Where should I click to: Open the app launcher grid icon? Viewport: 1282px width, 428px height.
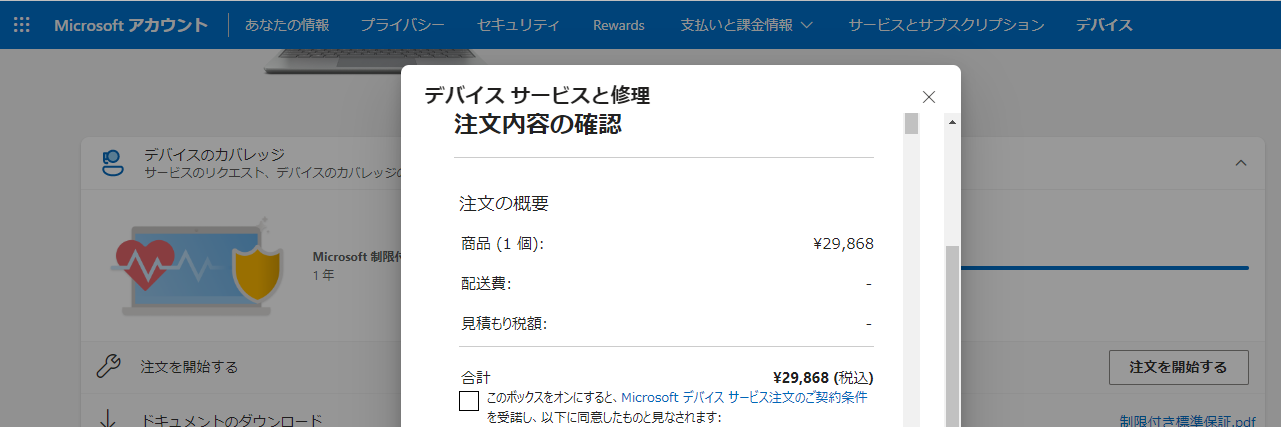pyautogui.click(x=21, y=24)
